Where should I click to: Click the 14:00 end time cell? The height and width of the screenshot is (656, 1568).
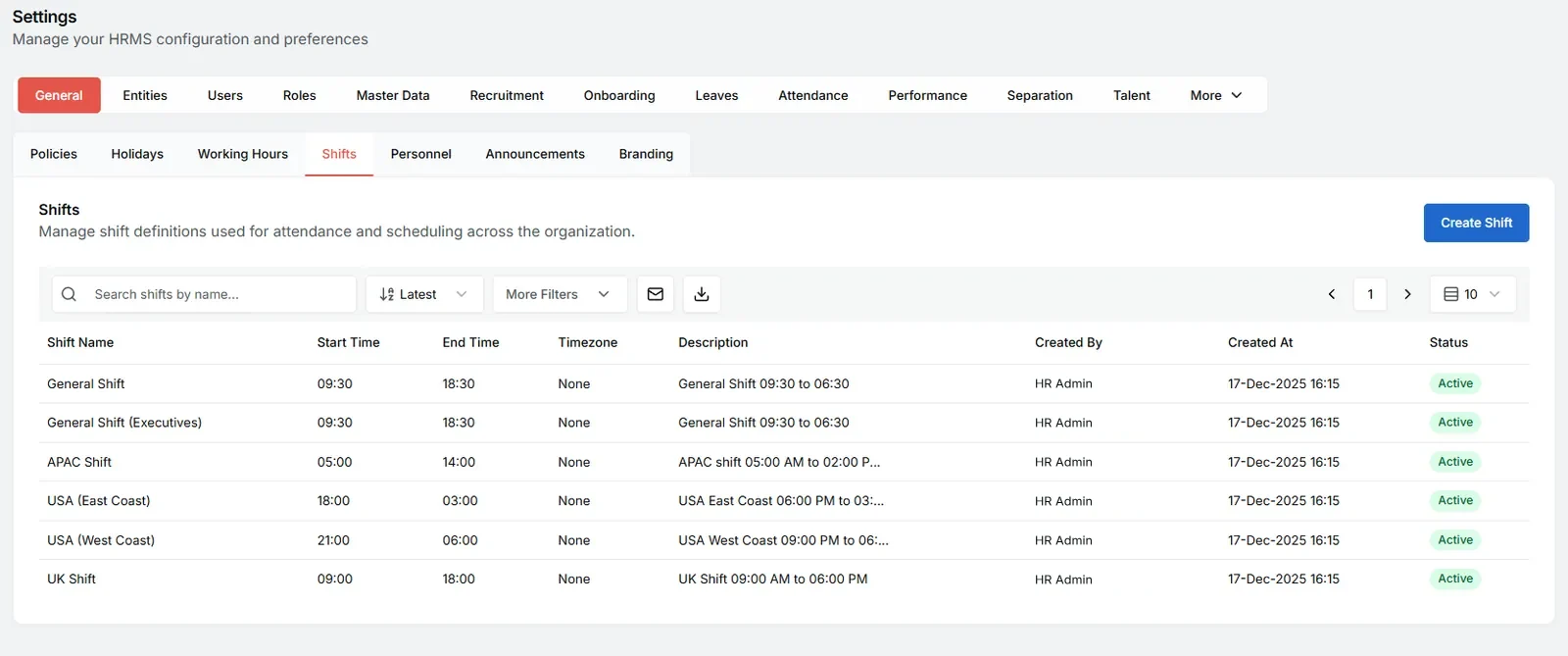459,462
